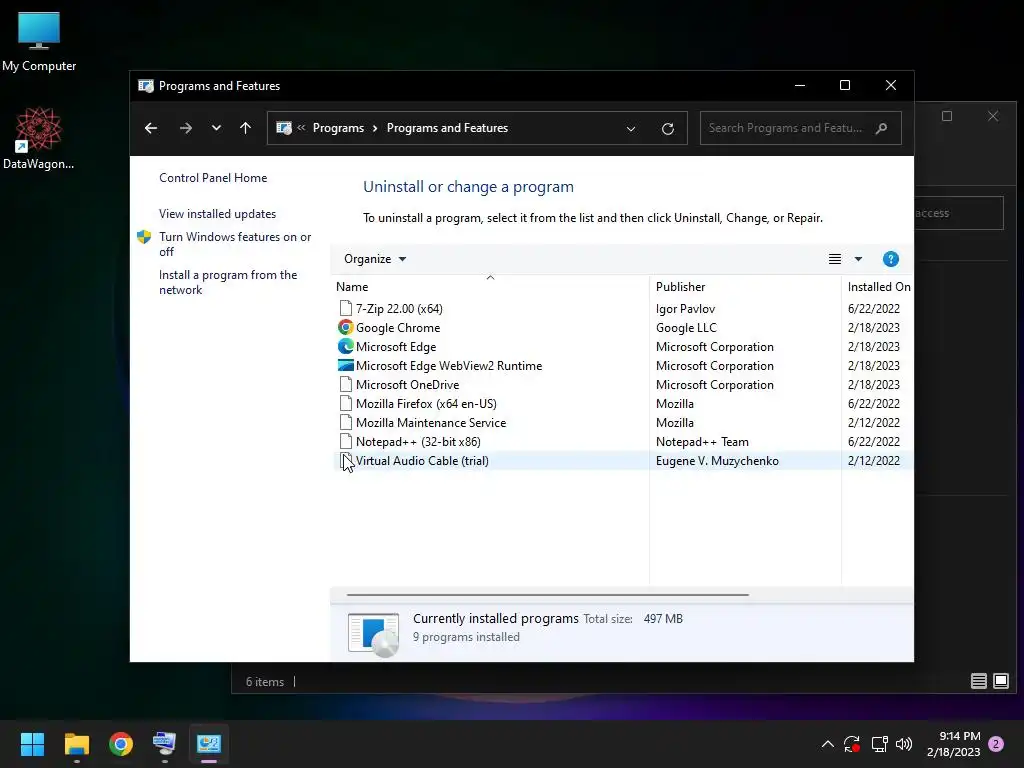Click the change view list icon

point(835,259)
